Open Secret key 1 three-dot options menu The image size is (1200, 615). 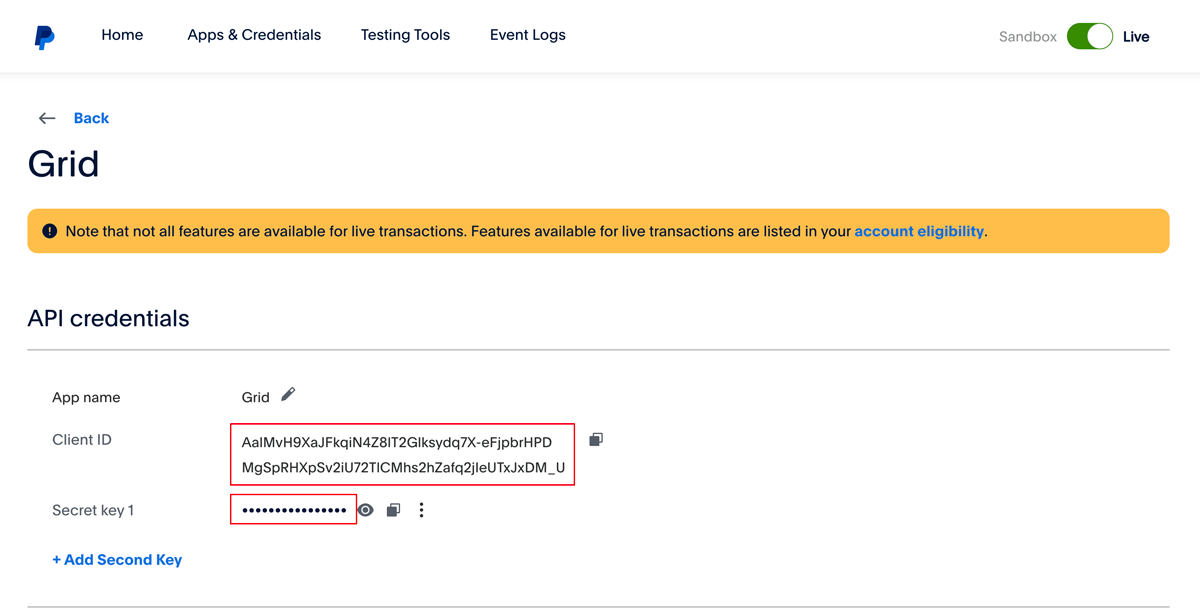tap(421, 510)
